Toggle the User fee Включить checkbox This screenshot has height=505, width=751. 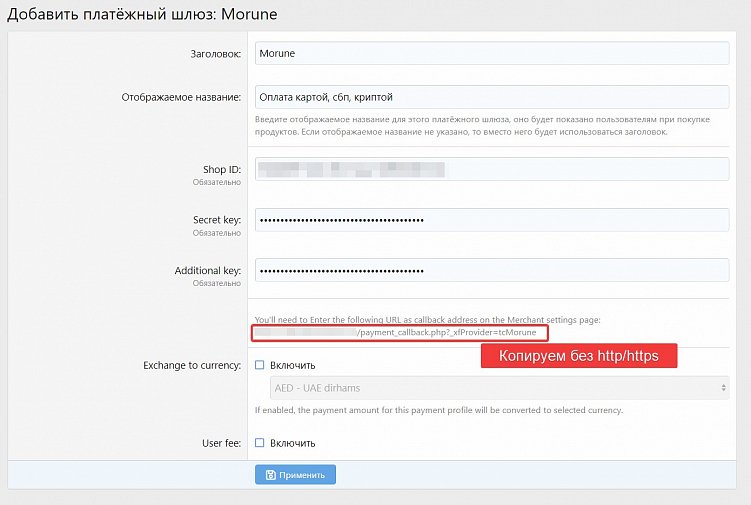tap(260, 443)
